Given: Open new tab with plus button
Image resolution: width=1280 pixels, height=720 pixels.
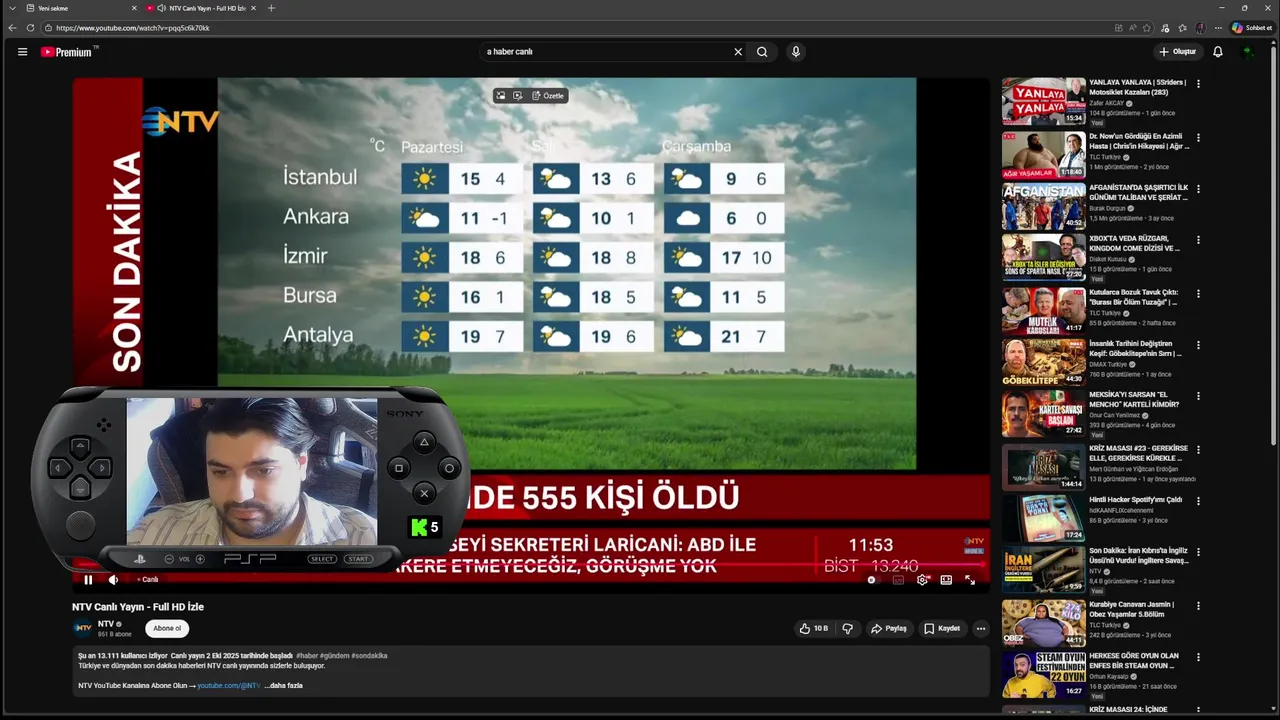Looking at the screenshot, I should [271, 8].
